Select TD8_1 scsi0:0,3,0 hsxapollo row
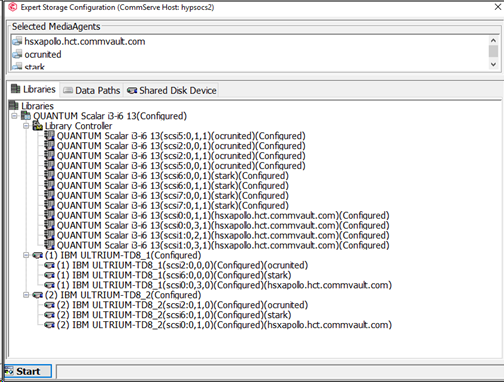The width and height of the screenshot is (504, 382). [224, 285]
